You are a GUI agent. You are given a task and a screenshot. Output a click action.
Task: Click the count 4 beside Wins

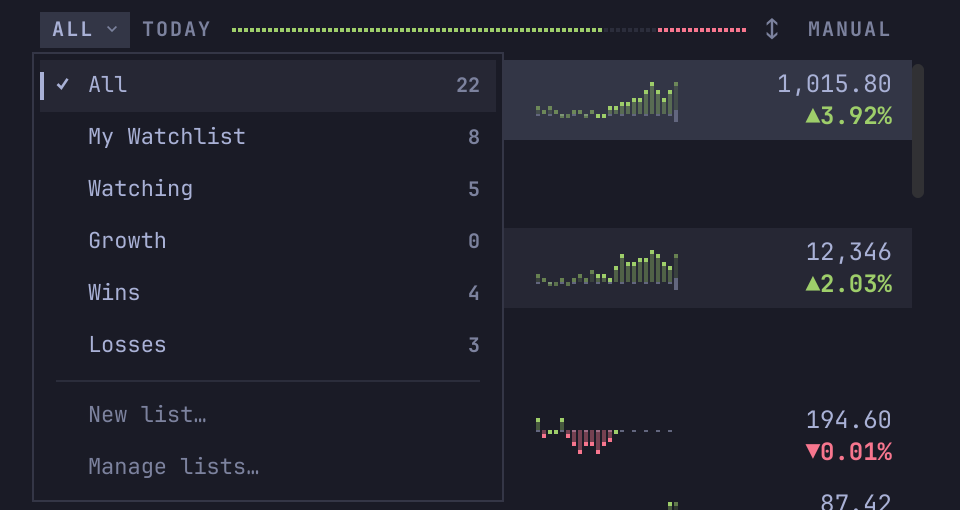(x=474, y=293)
